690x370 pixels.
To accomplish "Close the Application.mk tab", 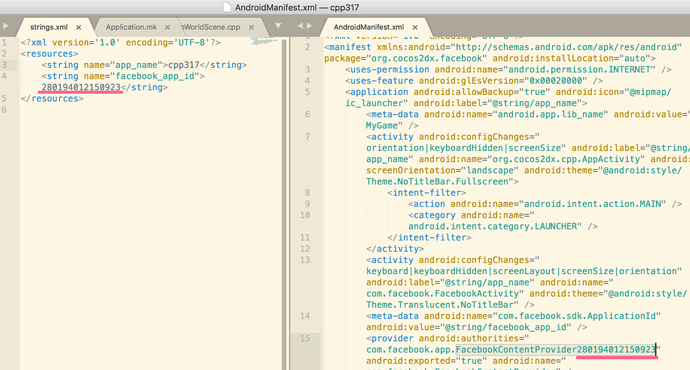I will pos(167,27).
